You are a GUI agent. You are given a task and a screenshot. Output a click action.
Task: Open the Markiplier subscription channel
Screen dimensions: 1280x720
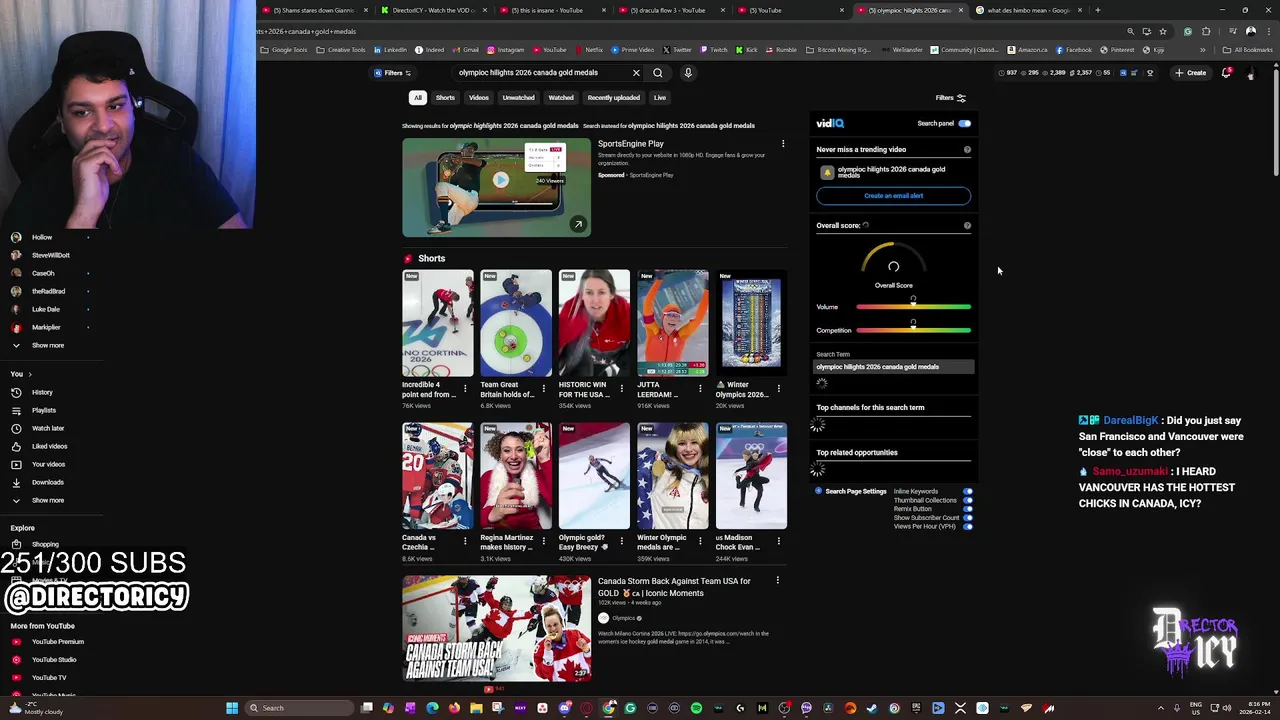pyautogui.click(x=45, y=327)
